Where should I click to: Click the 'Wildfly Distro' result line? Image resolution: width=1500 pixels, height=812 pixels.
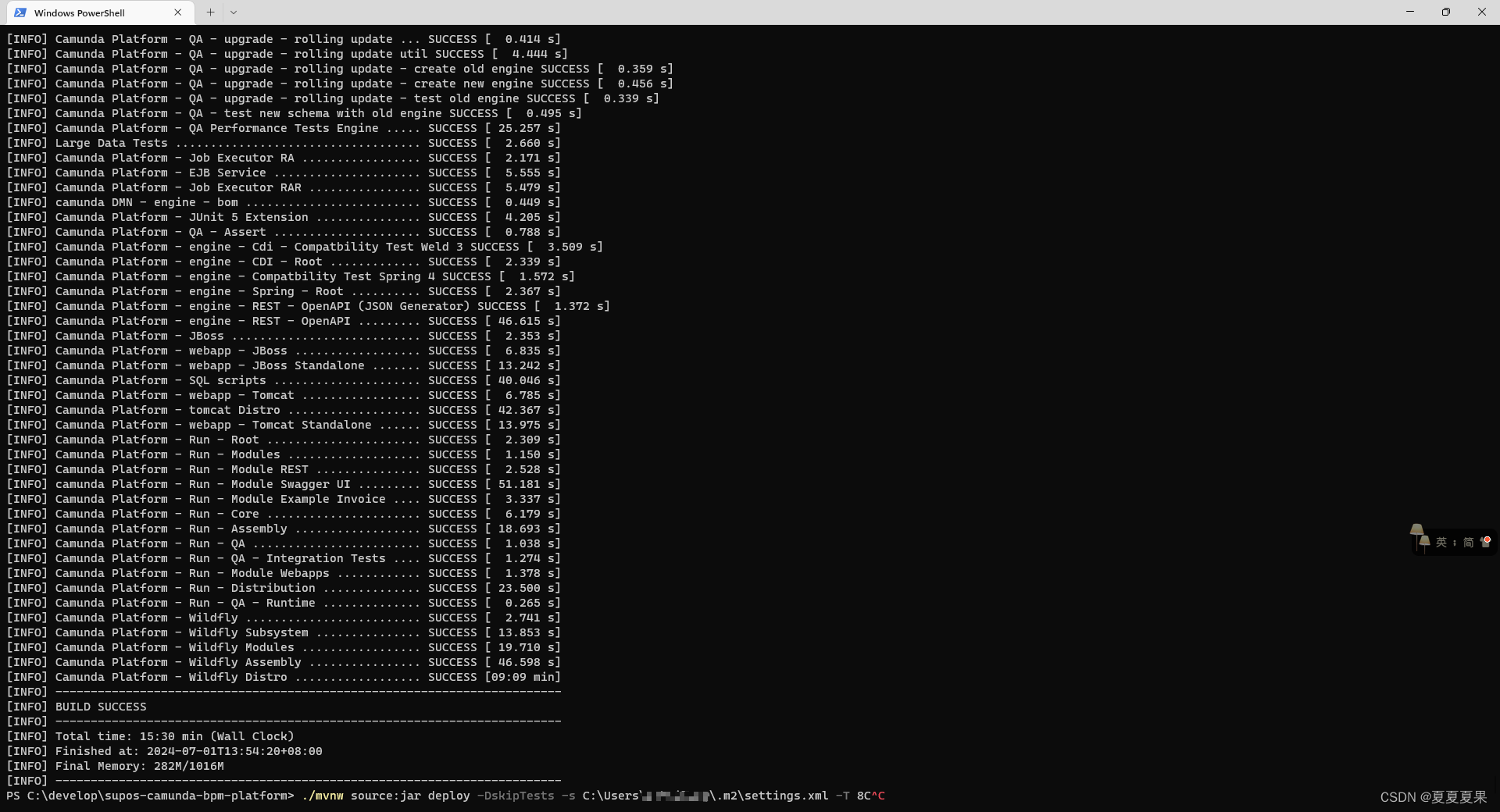coord(284,677)
